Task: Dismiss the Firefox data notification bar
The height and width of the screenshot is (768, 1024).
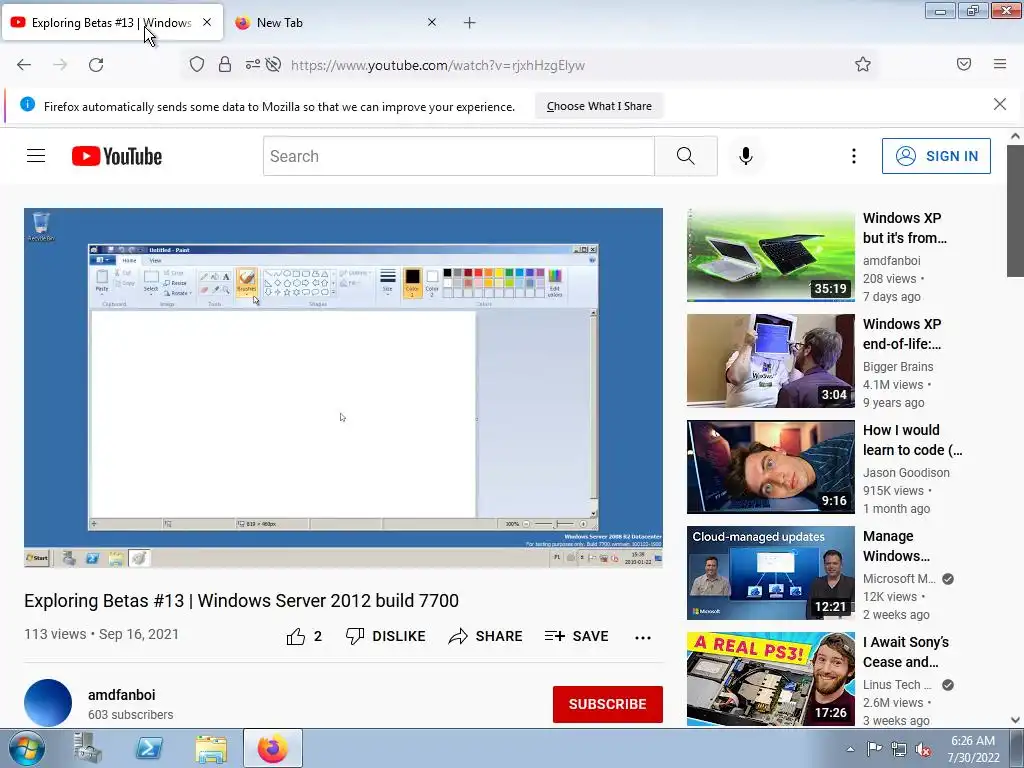Action: (1000, 104)
